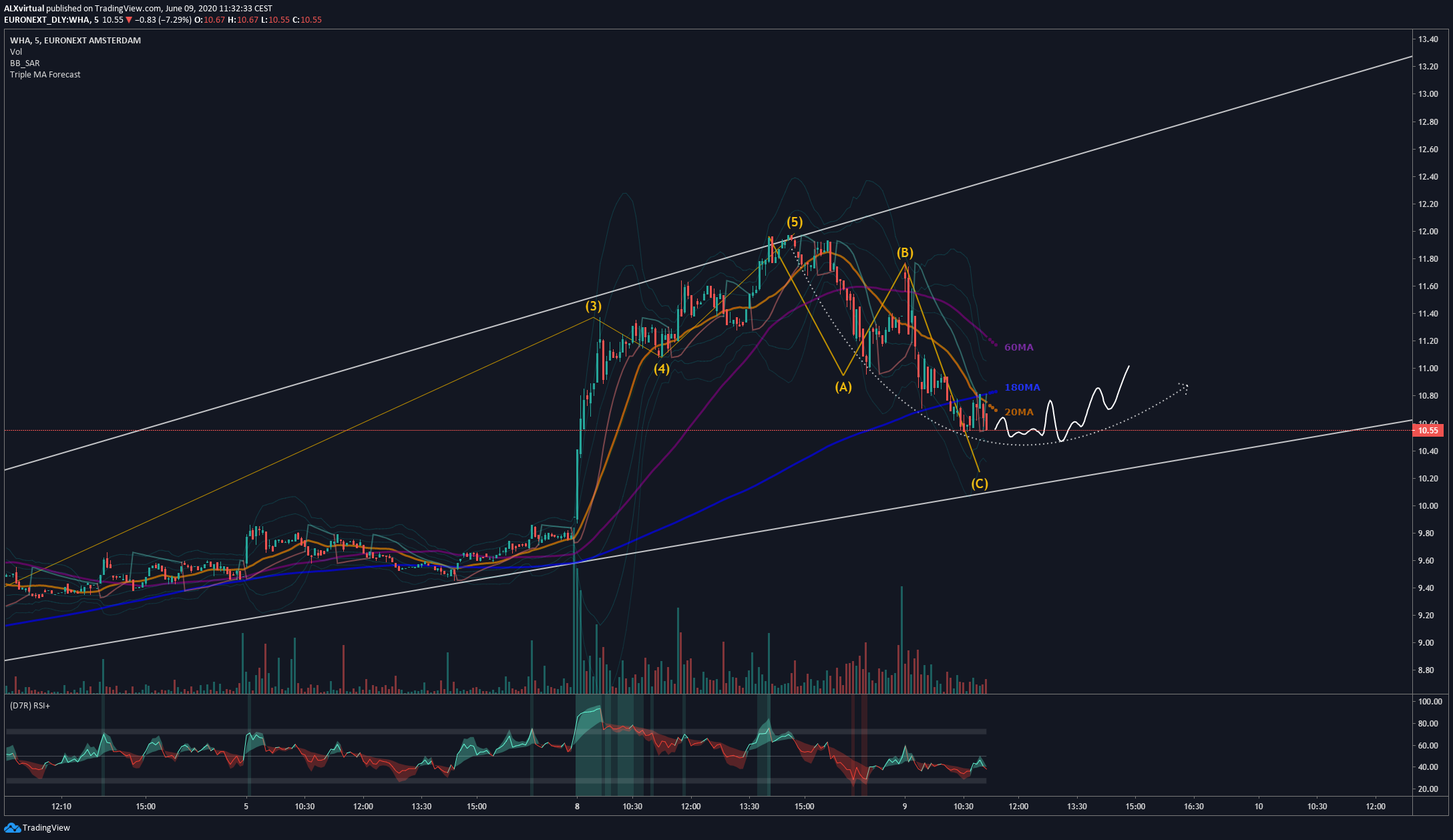Click the C:10.55 close value in header
Image resolution: width=1453 pixels, height=840 pixels.
(307, 20)
